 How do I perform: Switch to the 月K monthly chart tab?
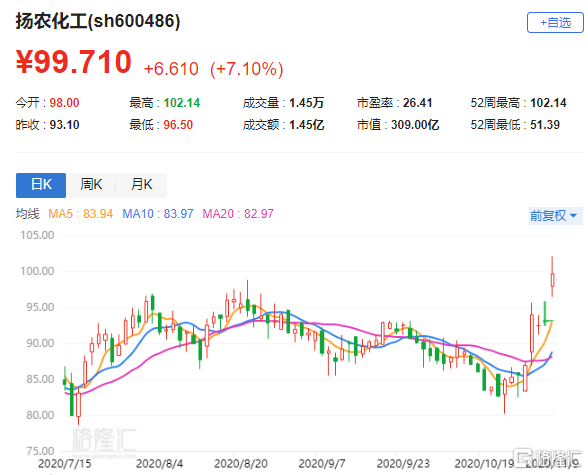pos(141,185)
